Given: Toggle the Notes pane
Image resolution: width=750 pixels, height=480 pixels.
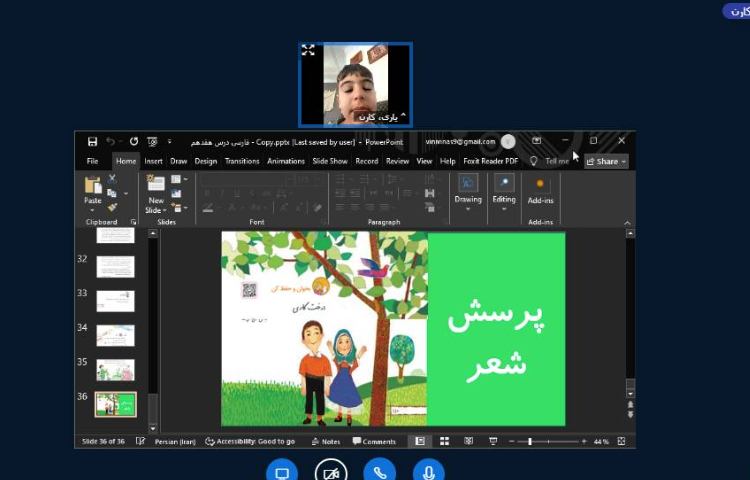Looking at the screenshot, I should pos(325,442).
